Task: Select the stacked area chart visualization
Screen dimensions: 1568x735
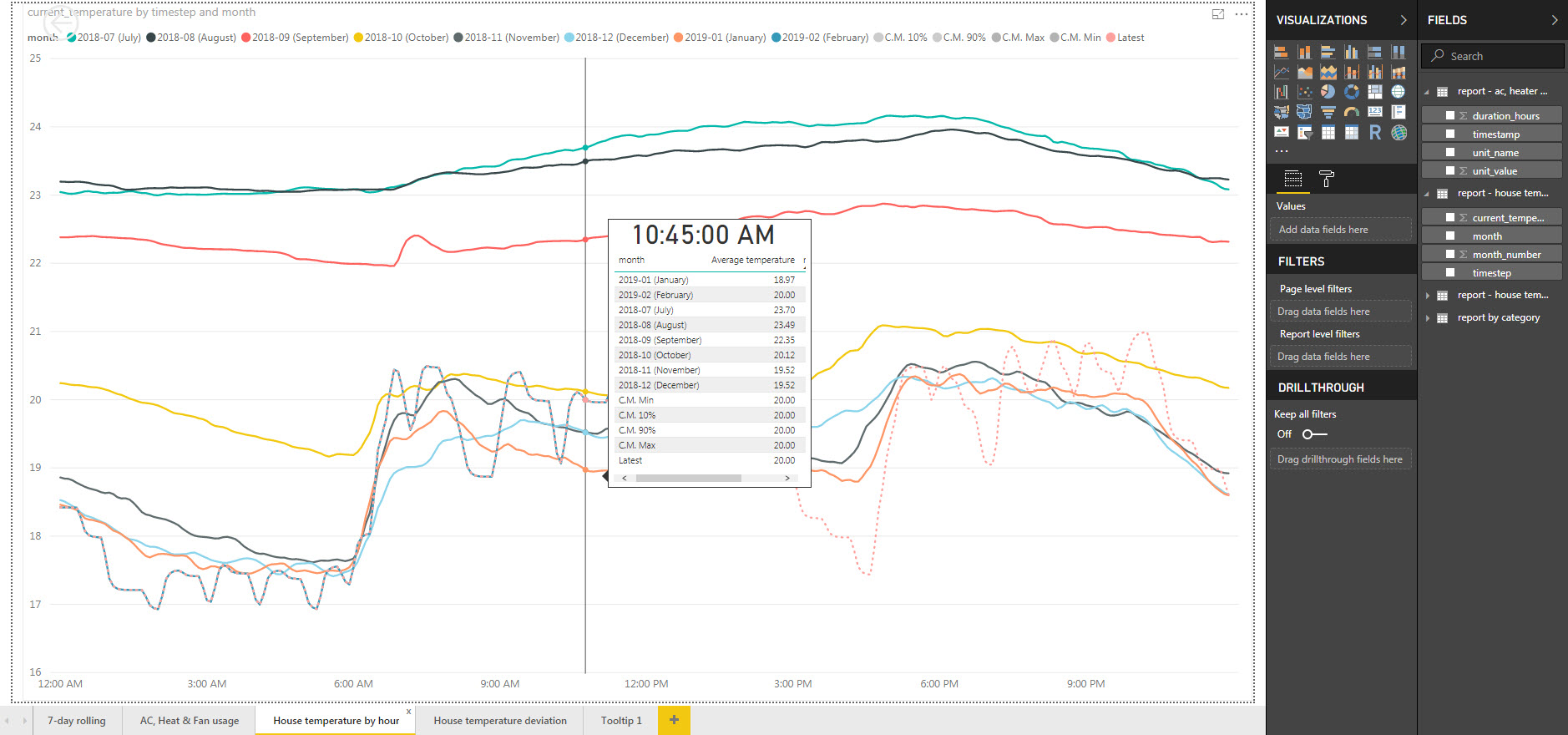Action: [1328, 72]
